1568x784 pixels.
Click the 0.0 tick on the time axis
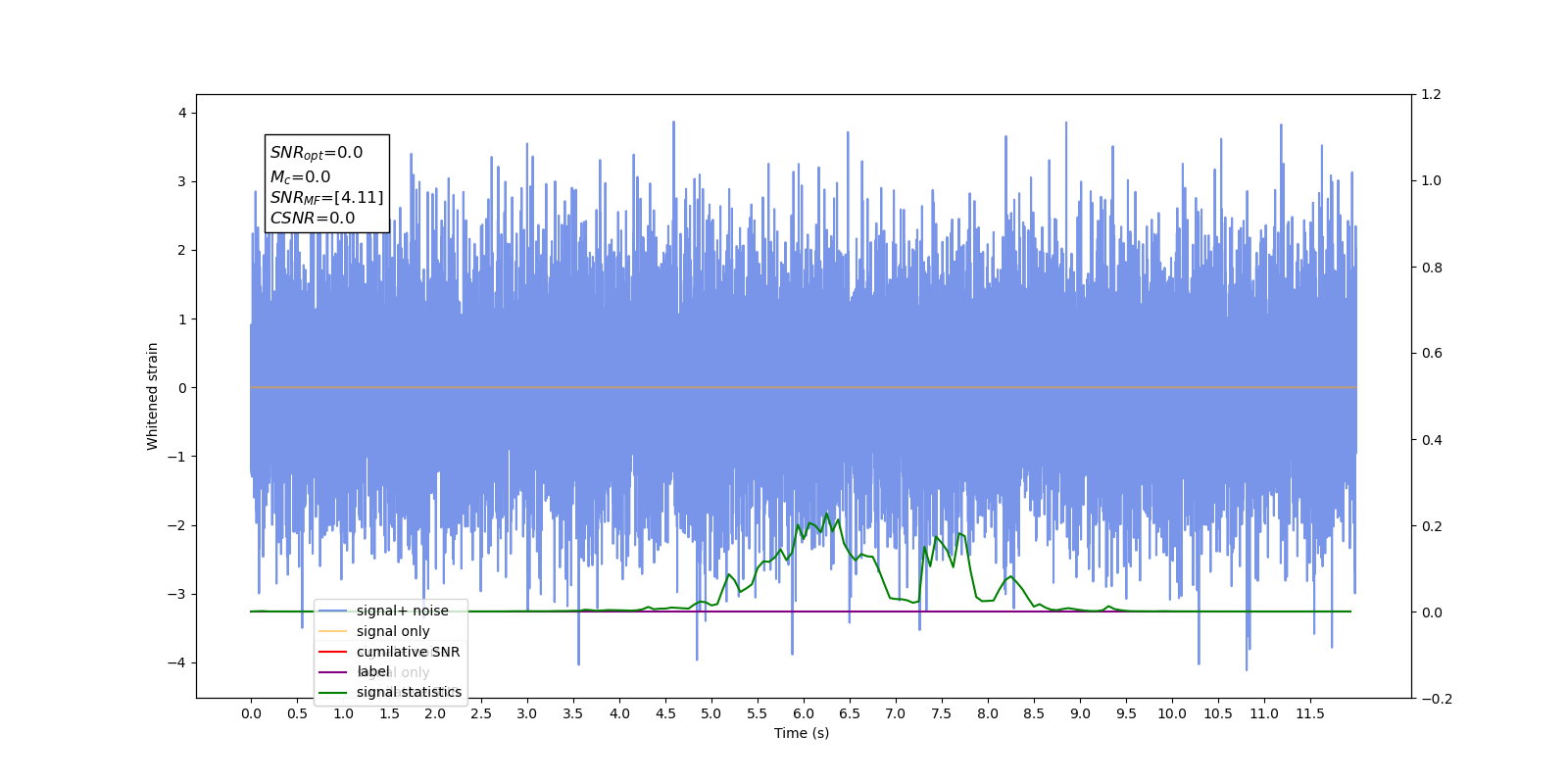pos(251,713)
